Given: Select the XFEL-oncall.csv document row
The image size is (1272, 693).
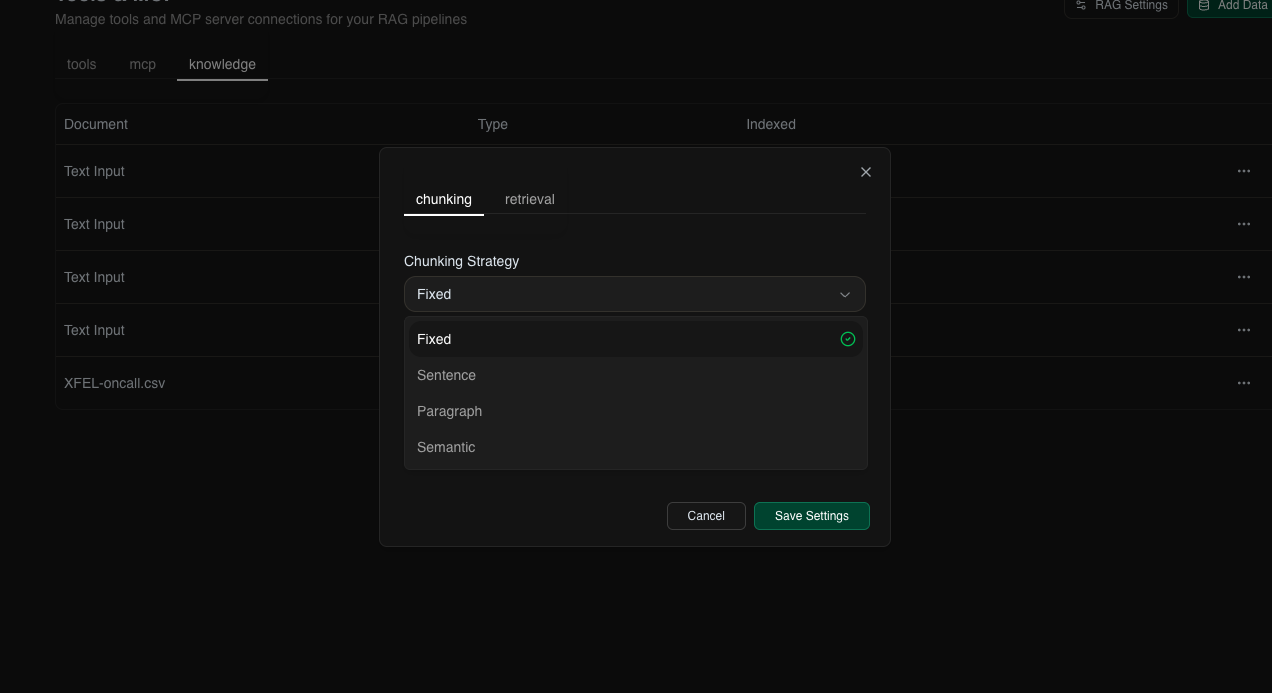Looking at the screenshot, I should (x=114, y=383).
